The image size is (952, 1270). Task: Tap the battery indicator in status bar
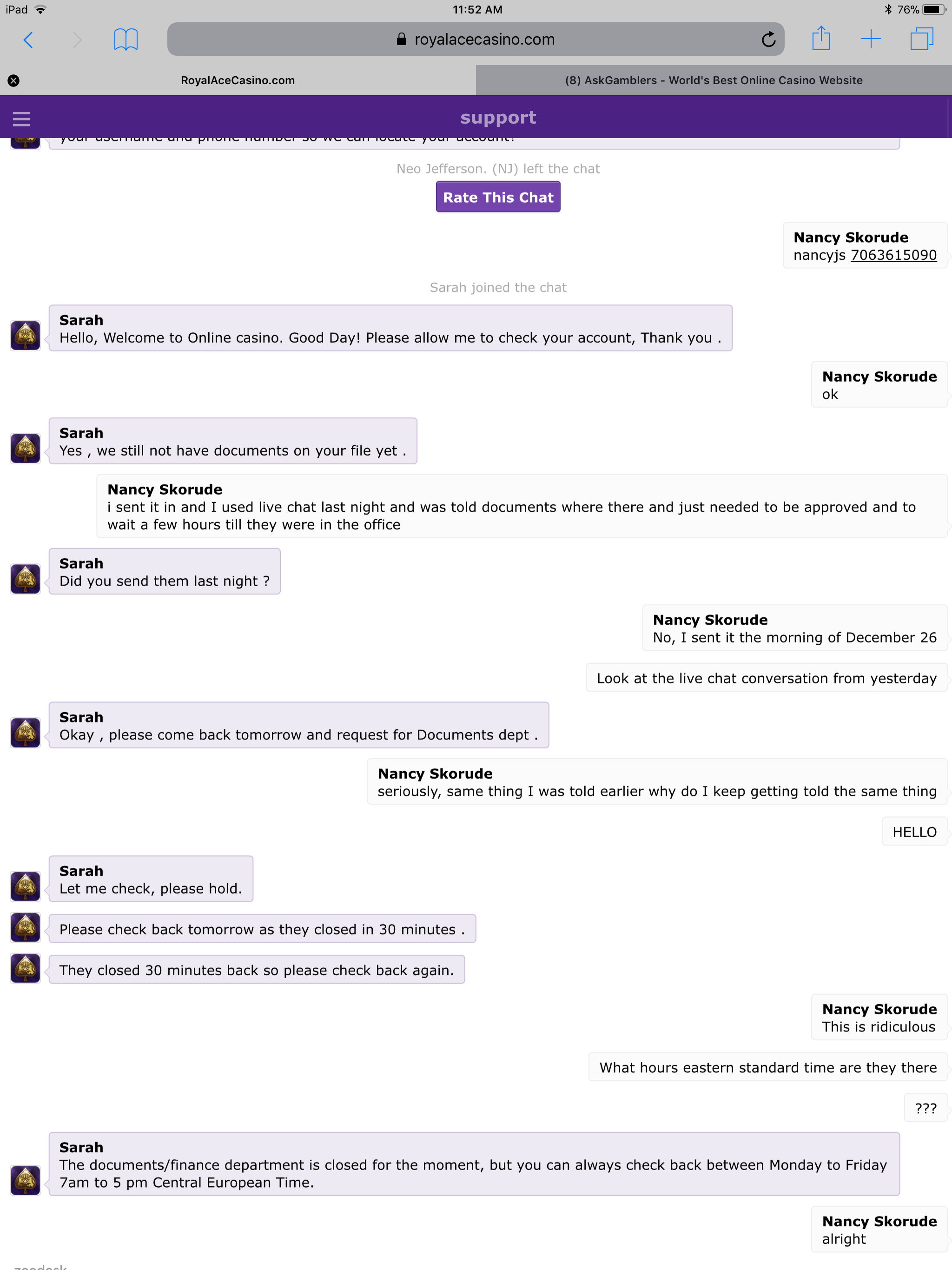click(933, 10)
